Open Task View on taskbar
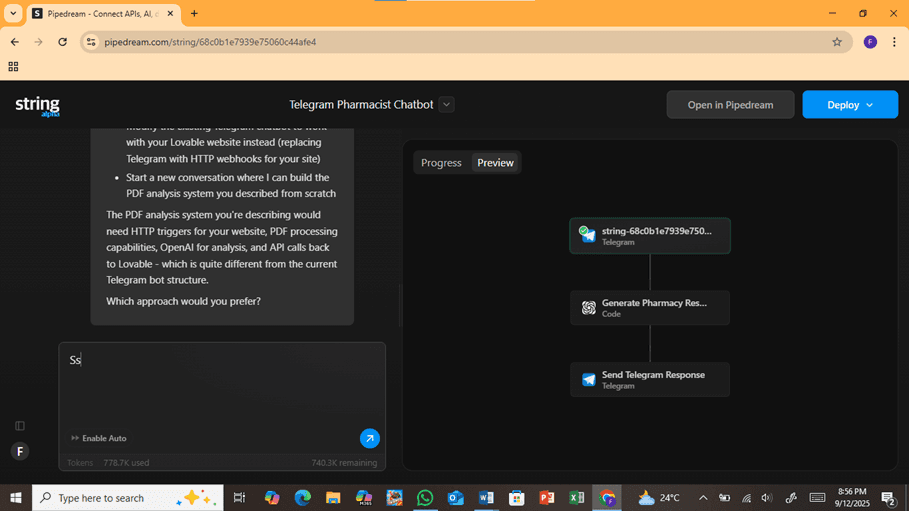This screenshot has width=909, height=511. point(239,498)
